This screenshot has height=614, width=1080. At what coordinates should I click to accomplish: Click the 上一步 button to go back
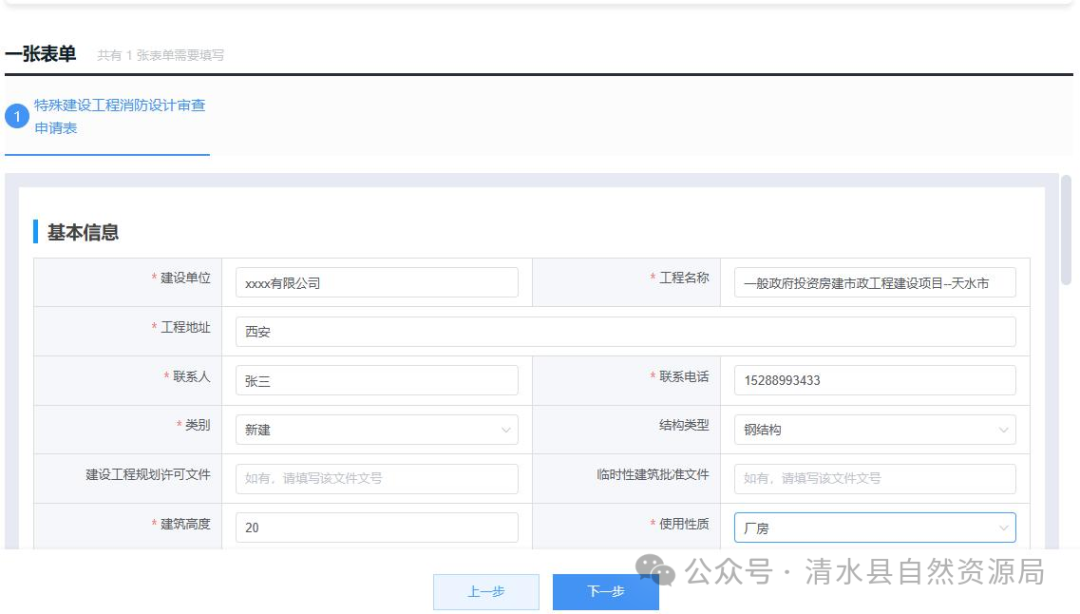pyautogui.click(x=485, y=591)
